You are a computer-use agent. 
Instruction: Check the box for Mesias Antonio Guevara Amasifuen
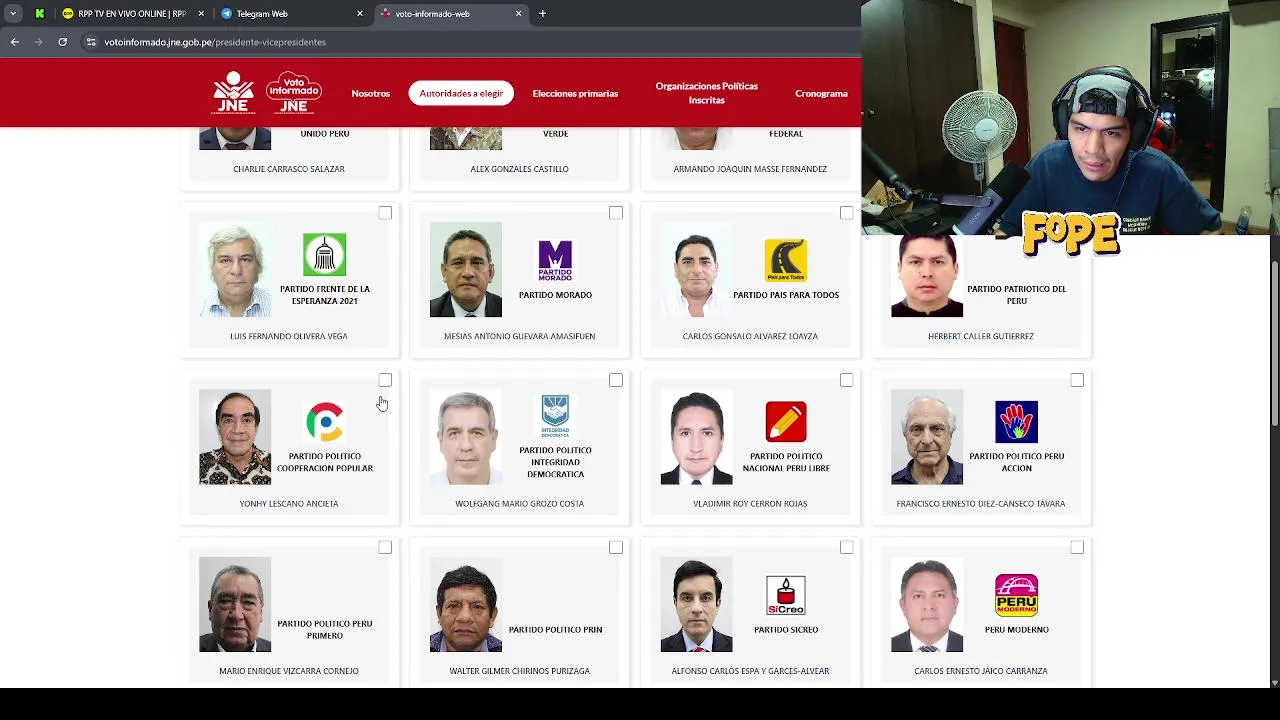[x=616, y=213]
